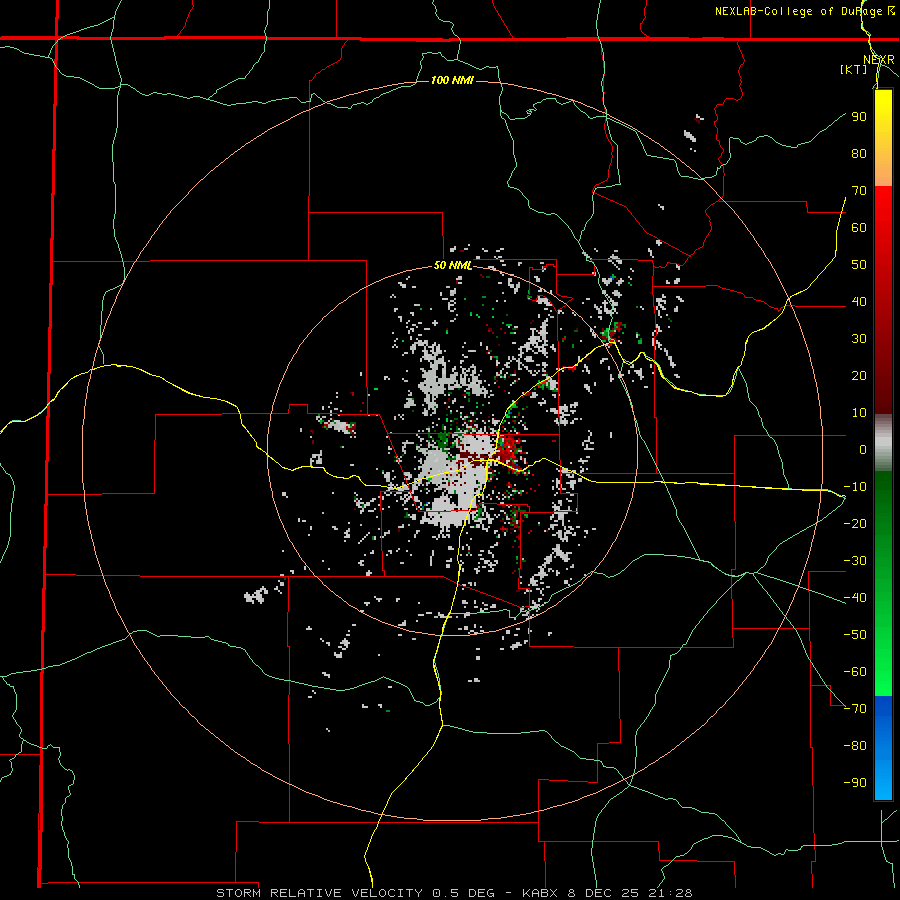Click the 60 value on velocity scale
The height and width of the screenshot is (900, 900).
[859, 227]
